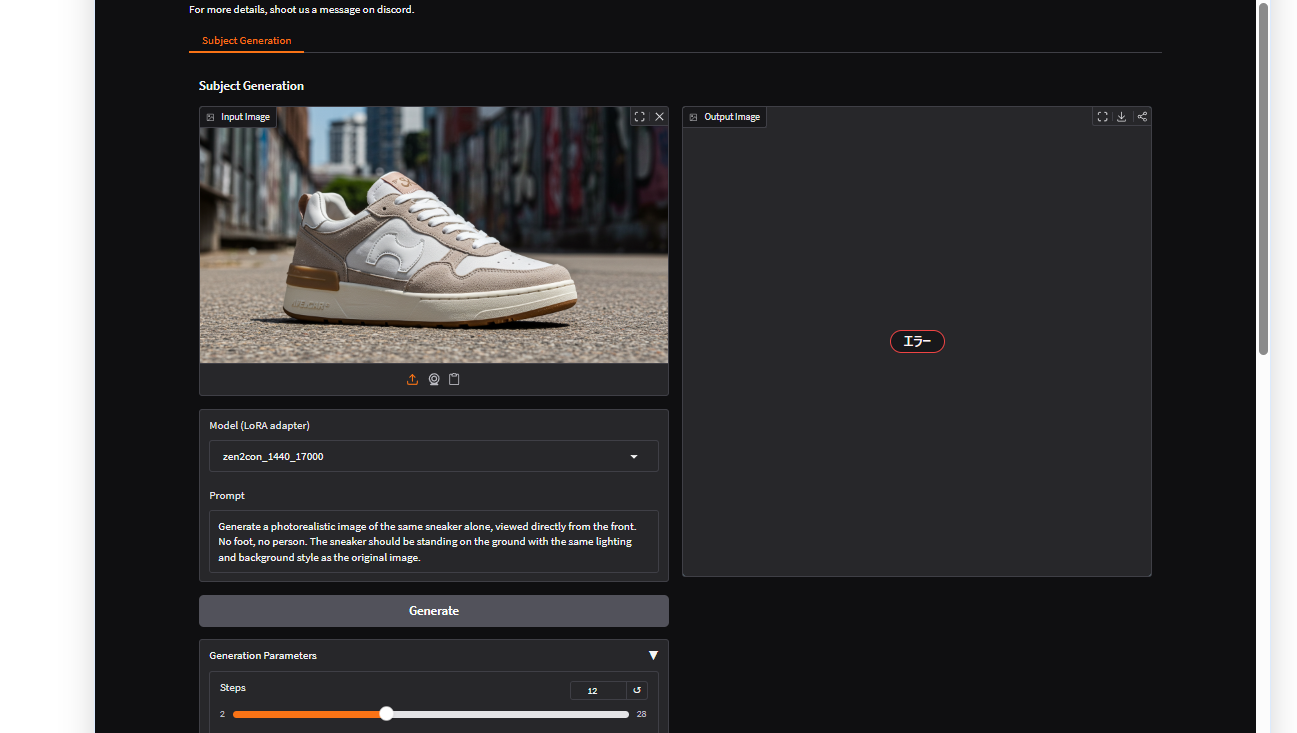Viewport: 1297px width, 733px height.
Task: Open Output Image in fullscreen view
Action: pyautogui.click(x=1102, y=117)
